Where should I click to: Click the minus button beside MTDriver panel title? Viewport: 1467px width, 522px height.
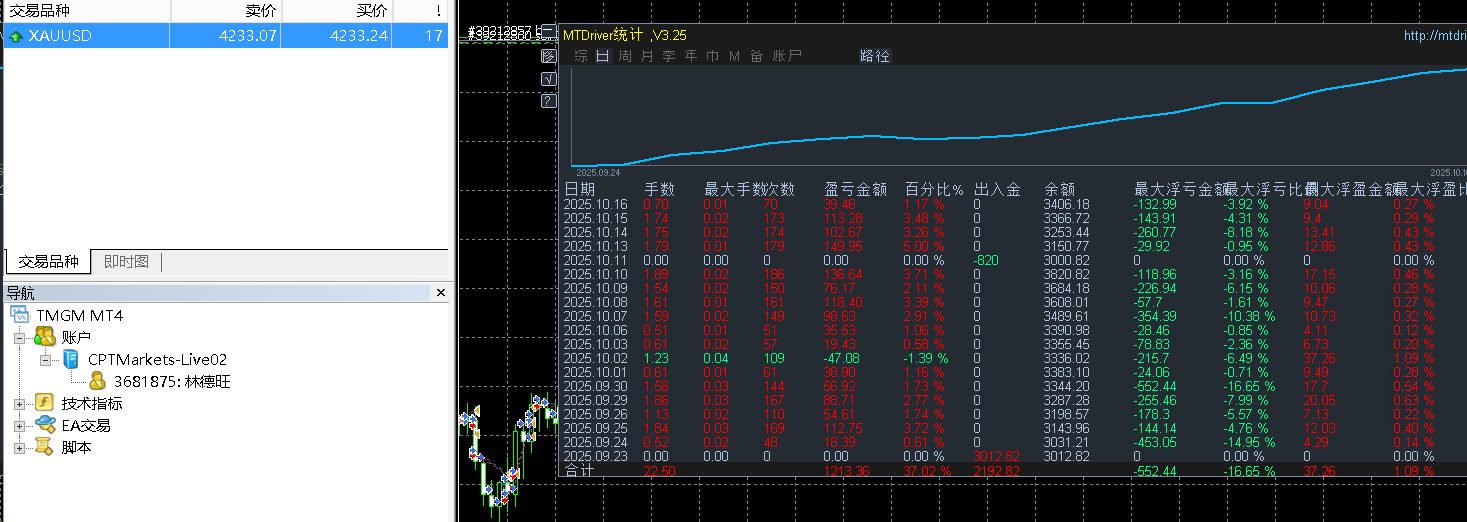click(548, 33)
